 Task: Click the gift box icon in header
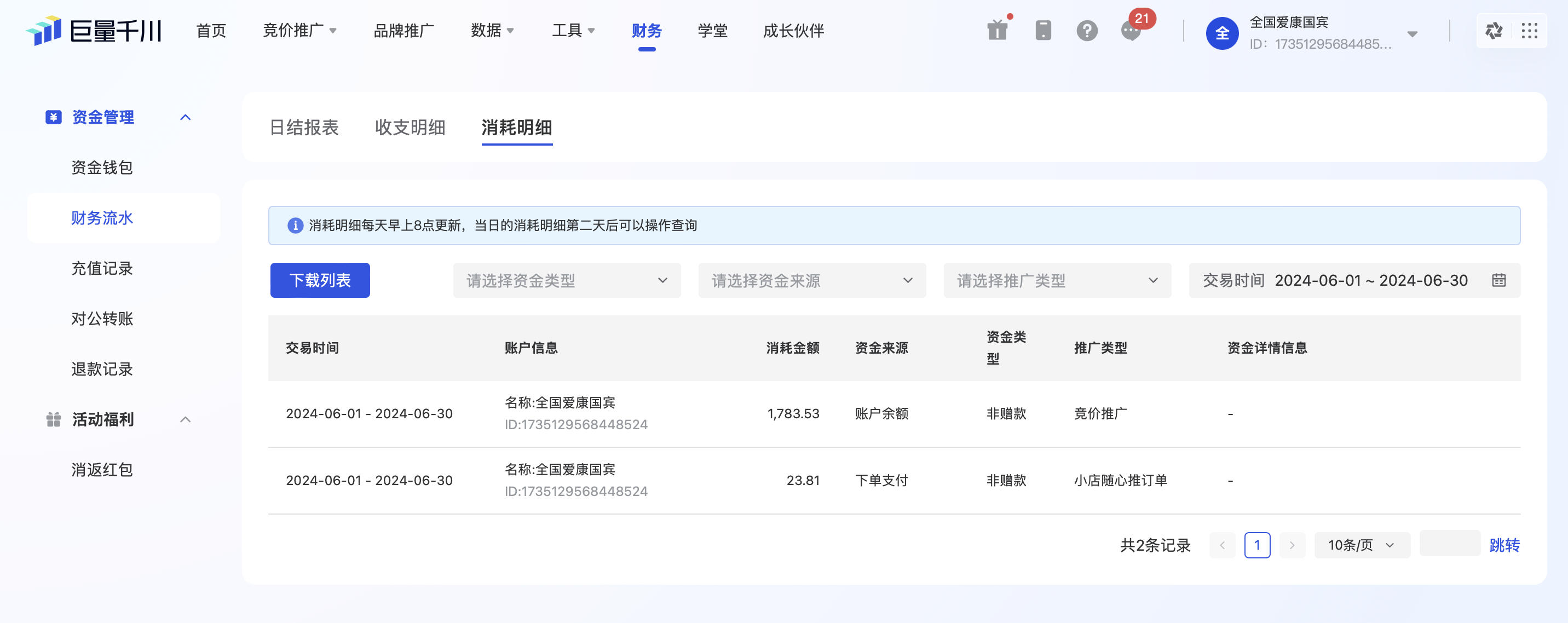[997, 31]
